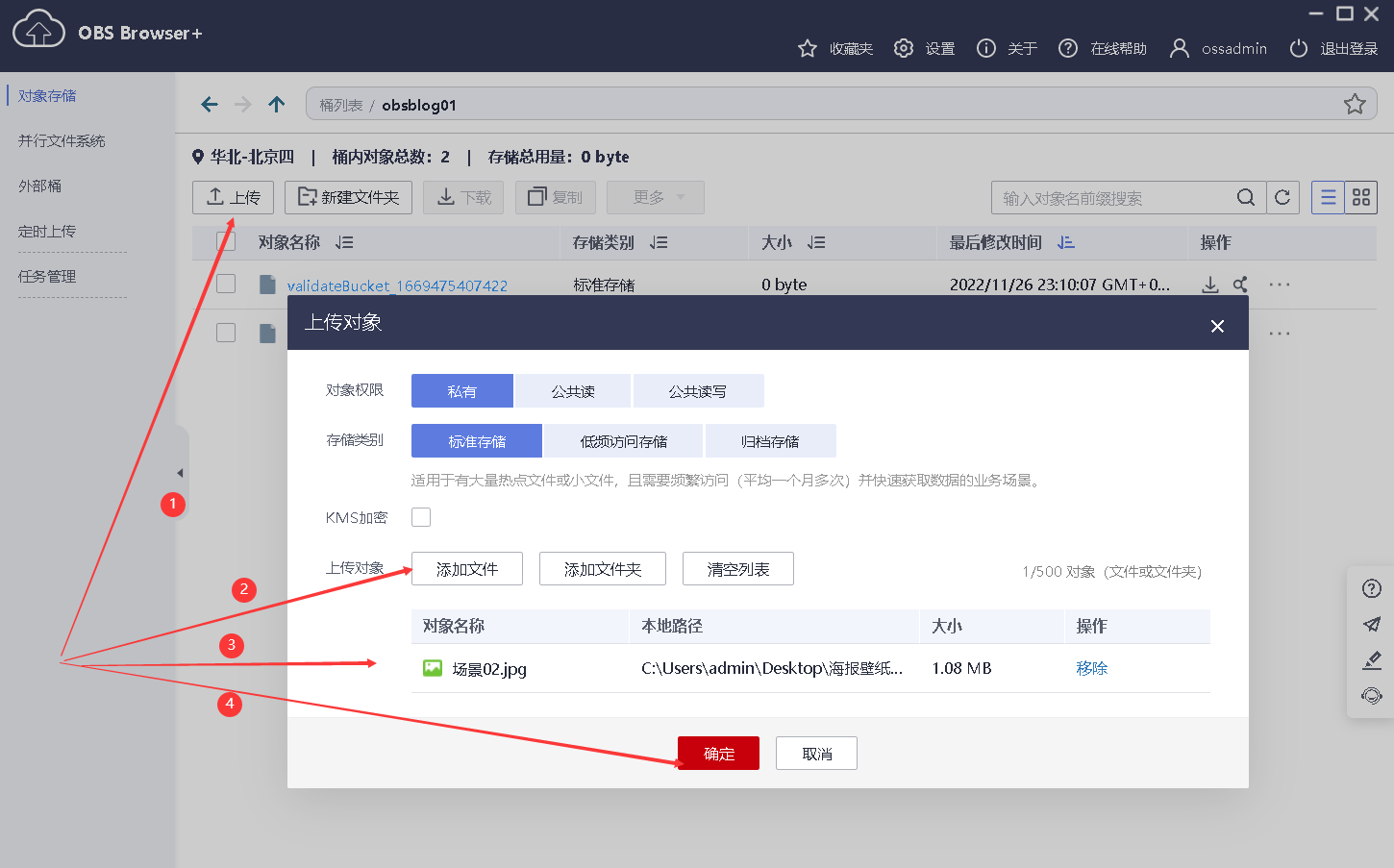This screenshot has height=868, width=1394.
Task: Sort by object name column
Action: 344,243
